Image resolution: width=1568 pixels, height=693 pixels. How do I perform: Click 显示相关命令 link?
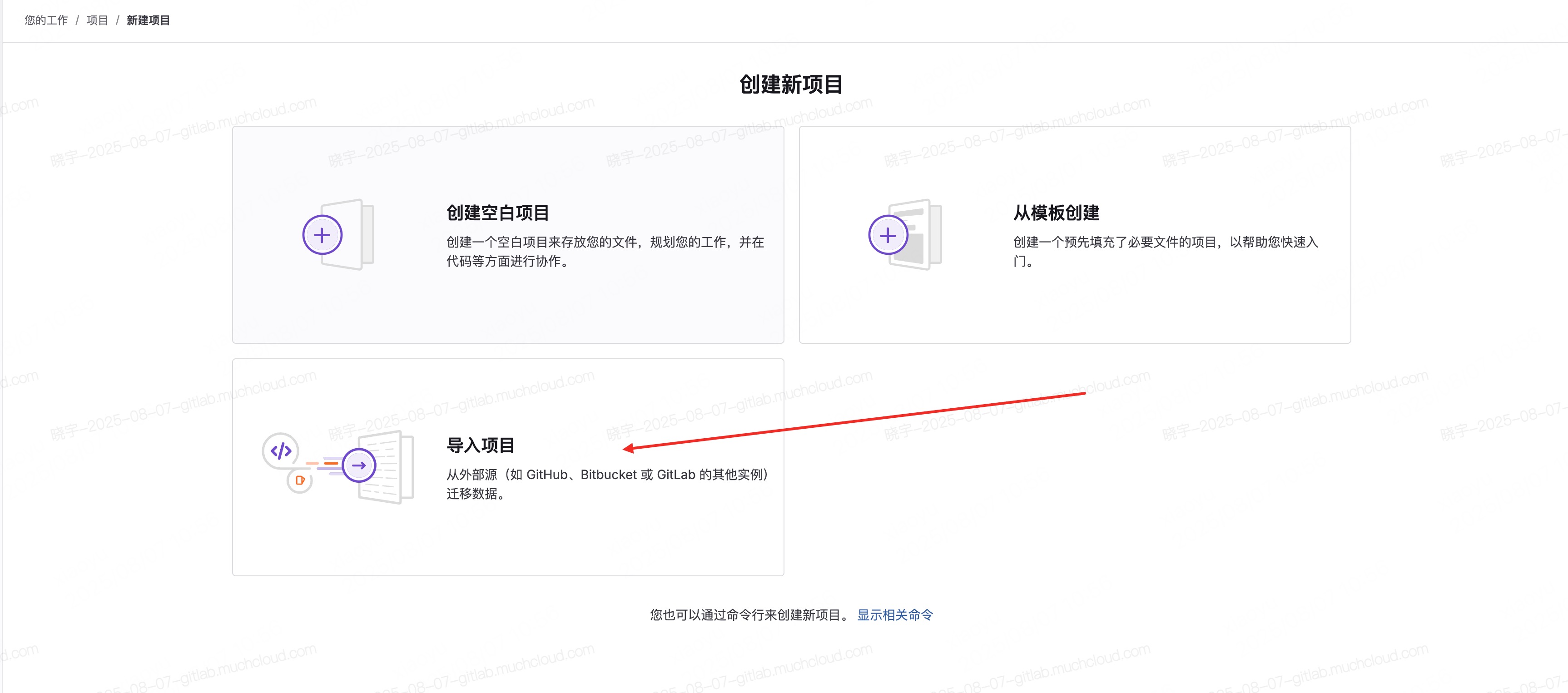[894, 615]
